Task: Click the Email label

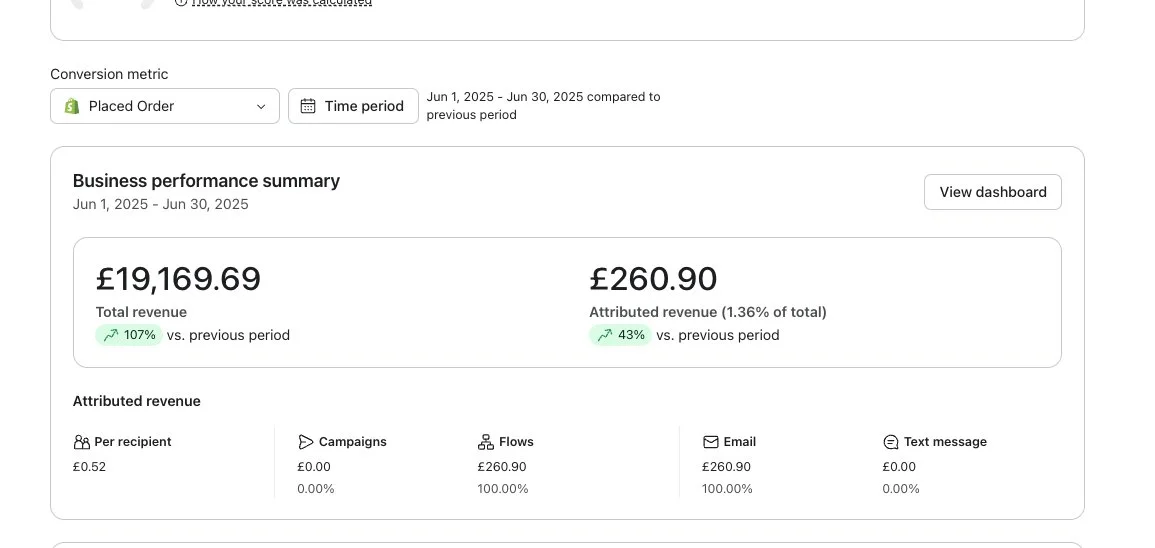Action: (x=740, y=442)
